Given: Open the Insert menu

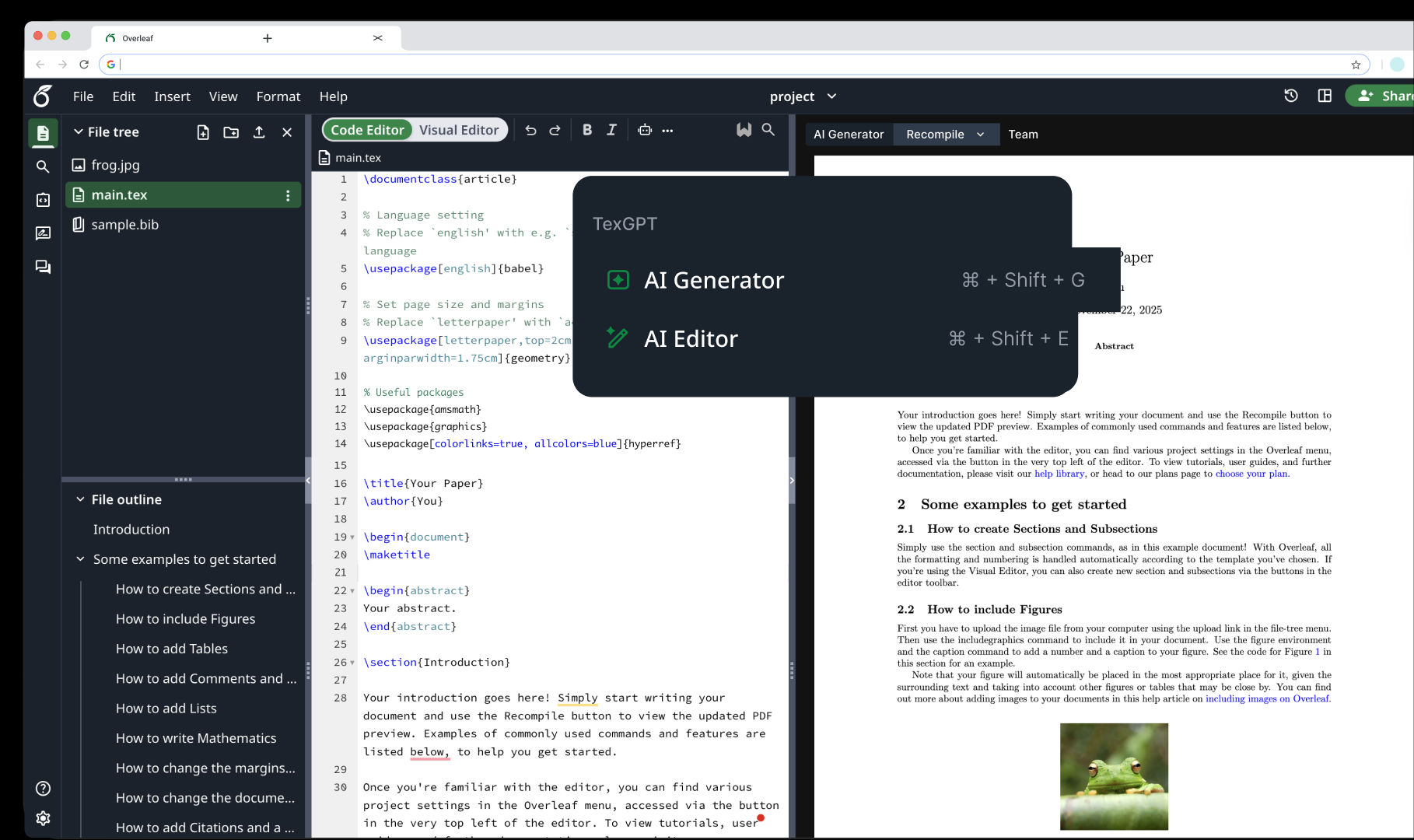Looking at the screenshot, I should pyautogui.click(x=172, y=96).
